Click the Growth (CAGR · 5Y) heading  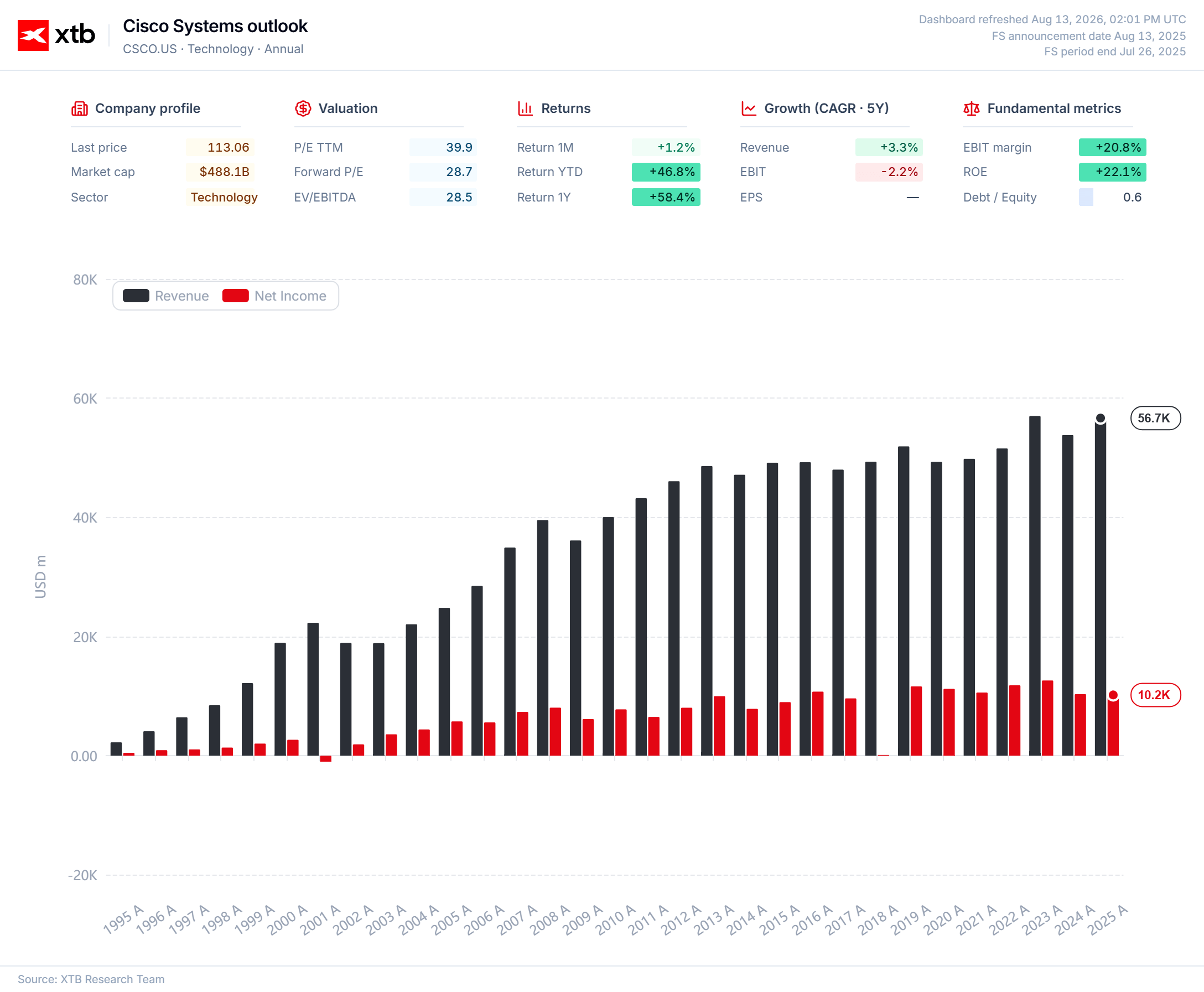(827, 108)
